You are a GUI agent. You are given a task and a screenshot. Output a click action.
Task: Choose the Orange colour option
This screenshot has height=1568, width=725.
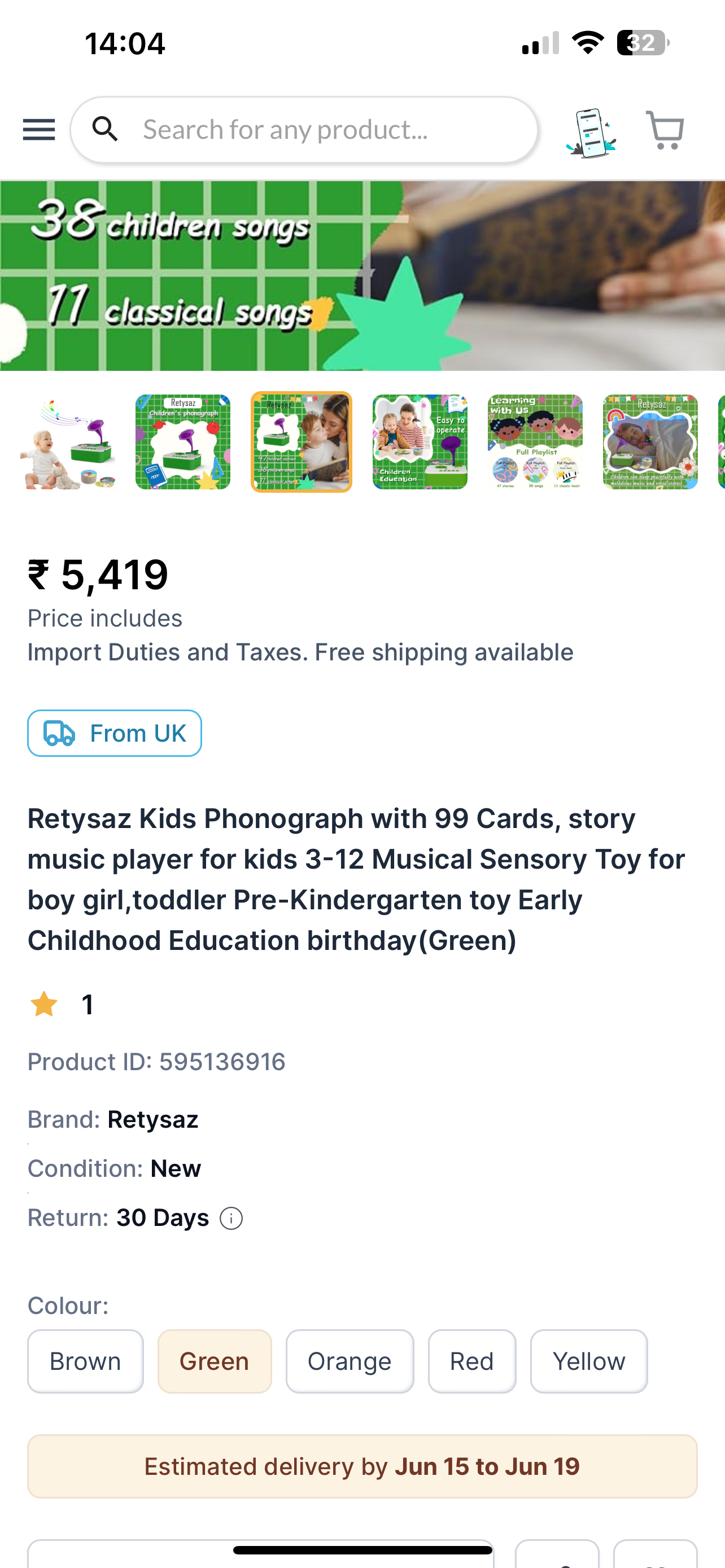350,1361
